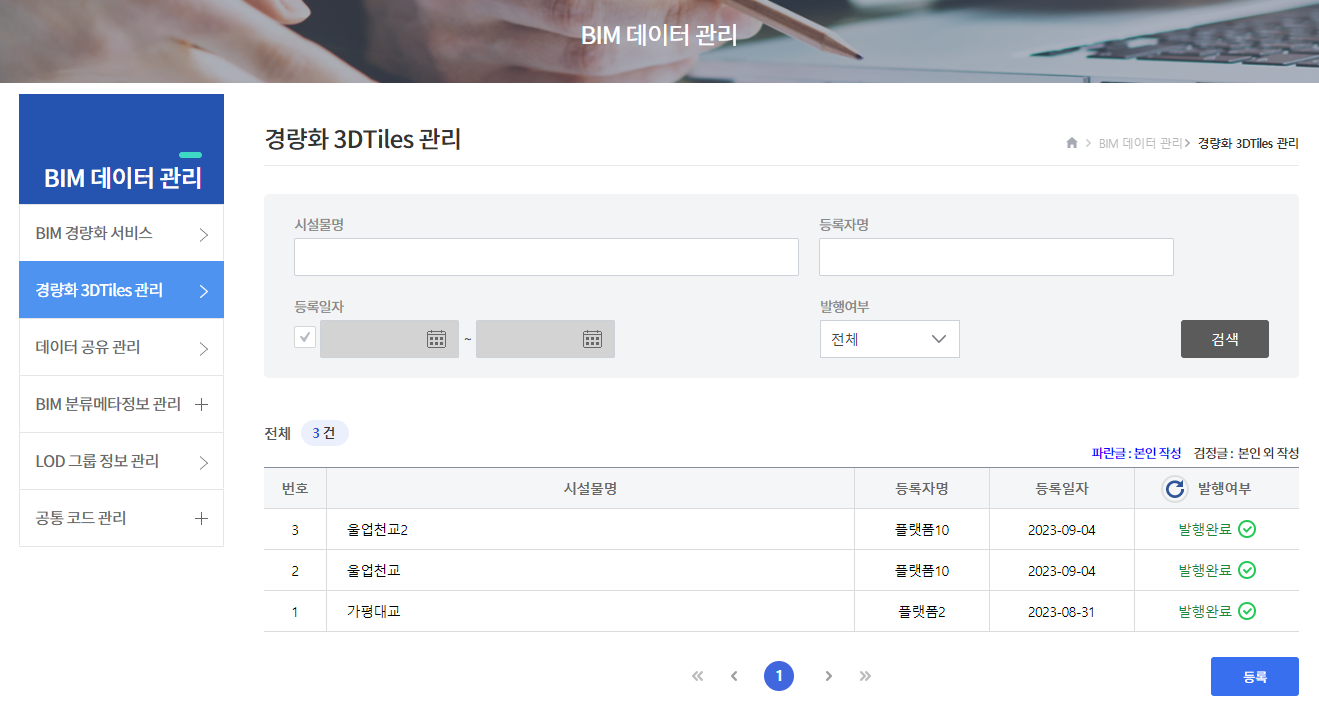Click the green 발행완료 check icon for 울업천교2

[x=1247, y=528]
